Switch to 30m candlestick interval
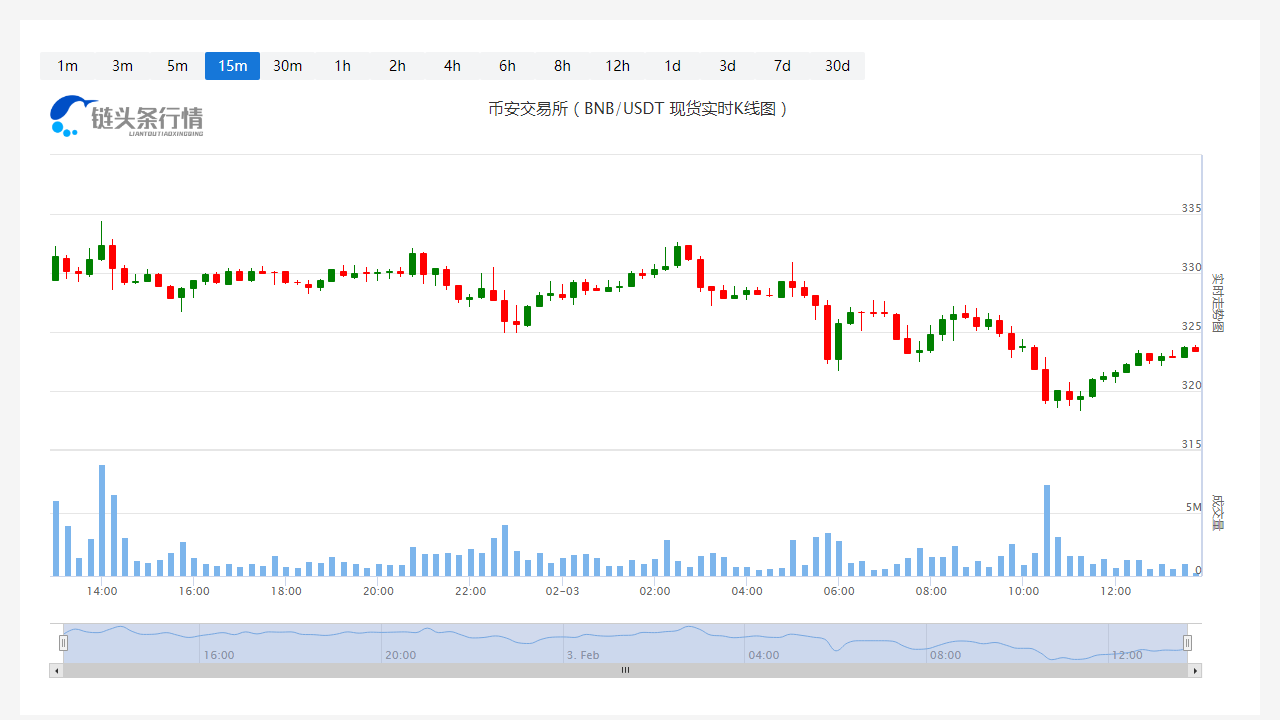 click(287, 66)
